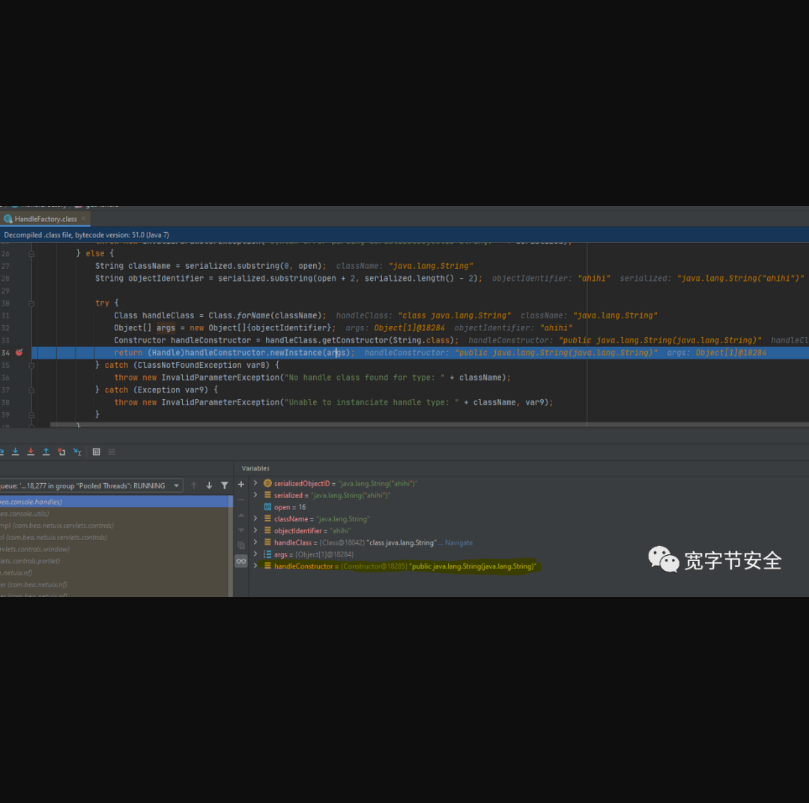Select the next frame down arrow
The width and height of the screenshot is (809, 803).
coord(209,485)
